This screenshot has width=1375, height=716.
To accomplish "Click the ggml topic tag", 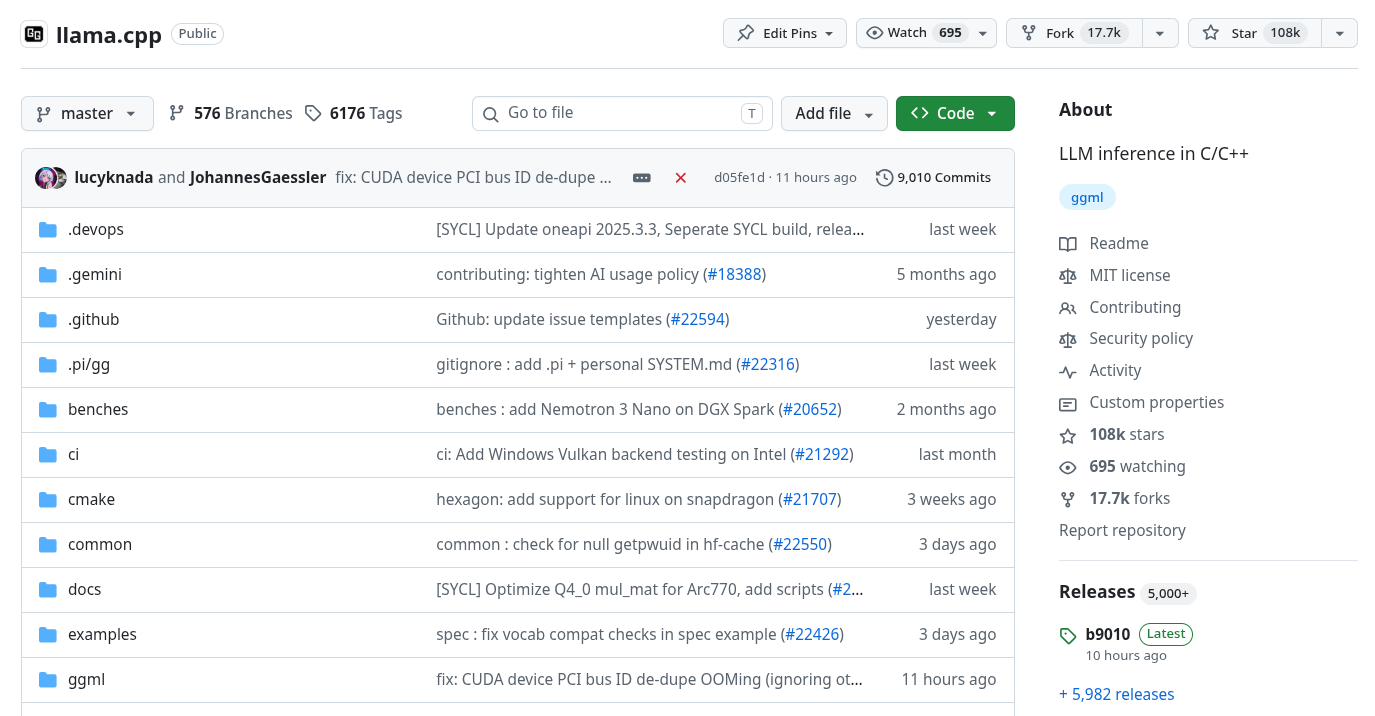I will tap(1087, 198).
